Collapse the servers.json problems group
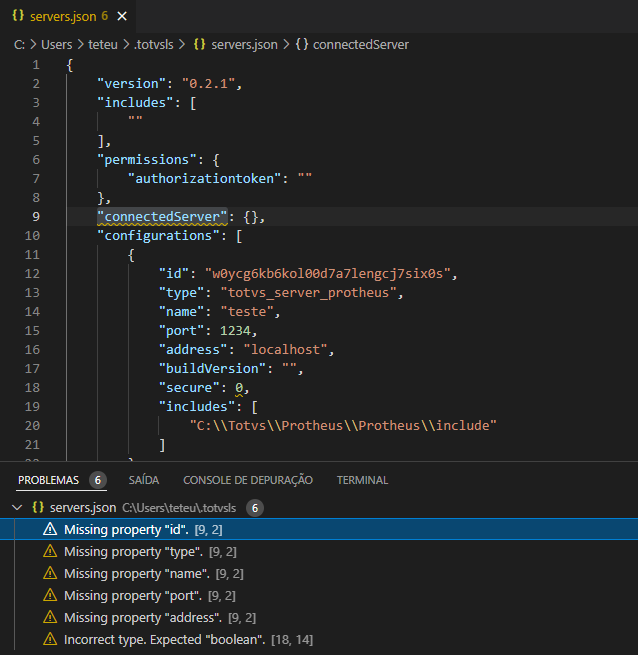 coord(17,508)
